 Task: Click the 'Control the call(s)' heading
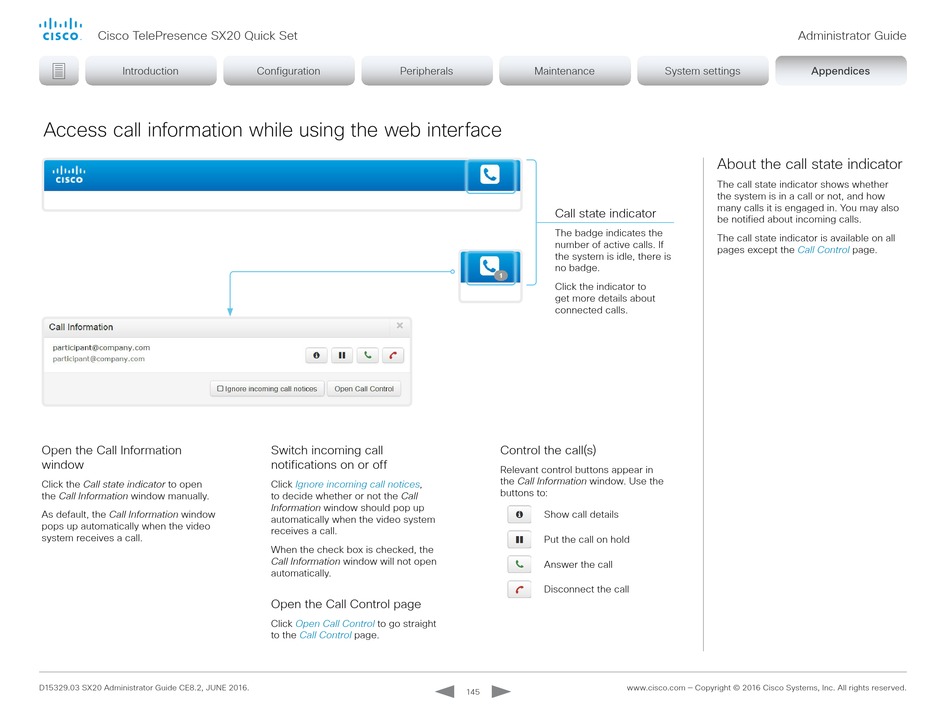coord(548,450)
